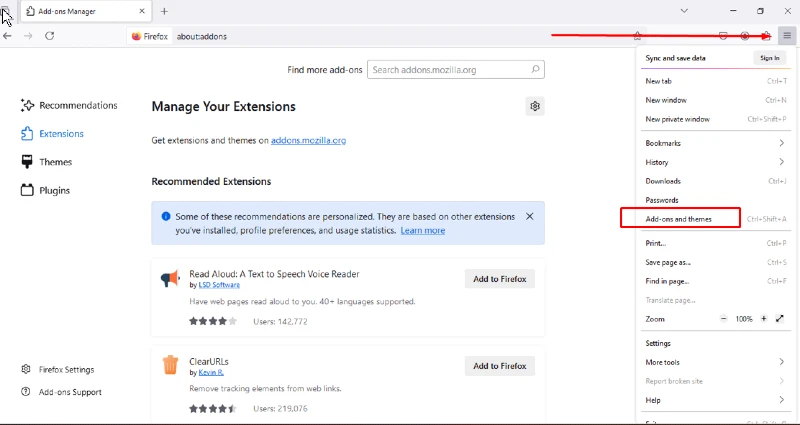Click the ClearURLs extension title
The width and height of the screenshot is (800, 425).
(x=209, y=362)
